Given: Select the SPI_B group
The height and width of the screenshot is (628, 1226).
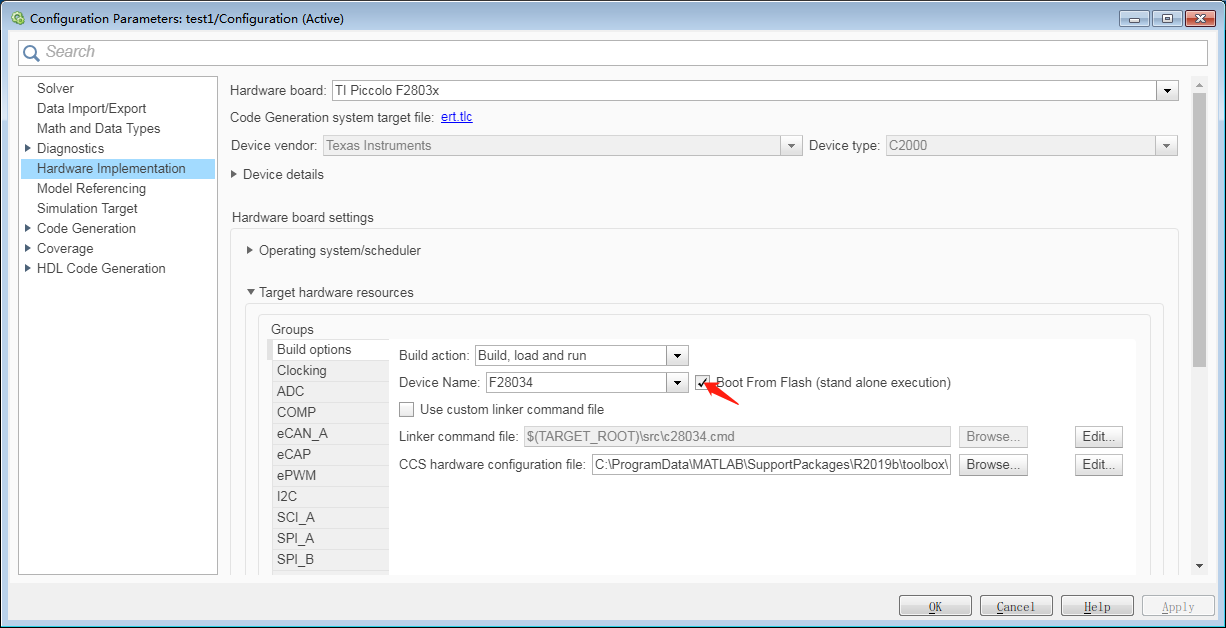Looking at the screenshot, I should pos(328,559).
